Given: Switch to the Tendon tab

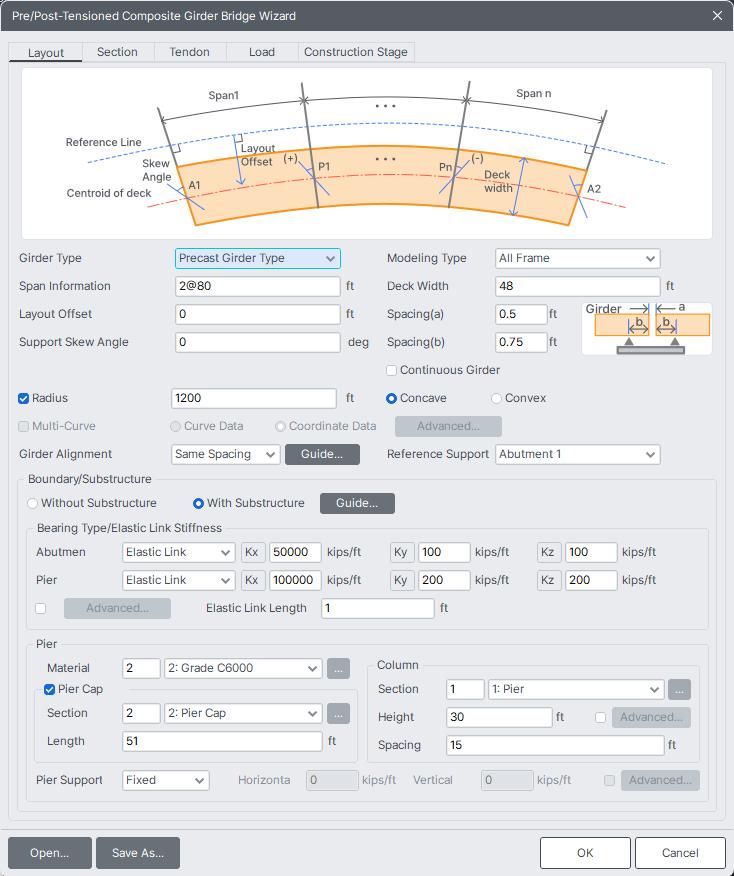Looking at the screenshot, I should (x=189, y=52).
